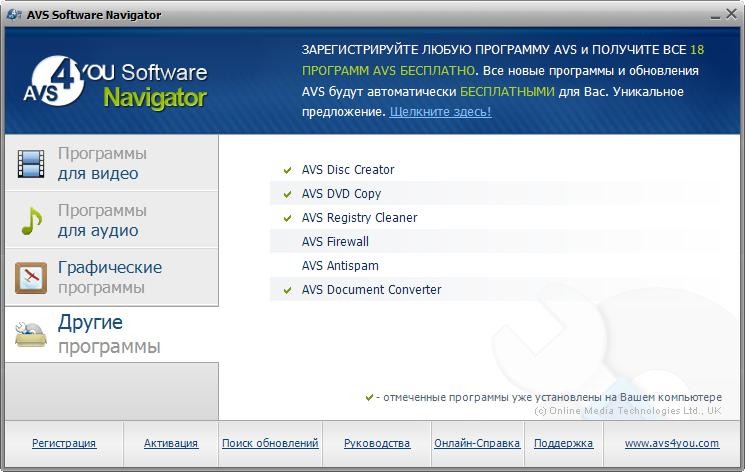Click the graphics programs picture frame icon

(31, 278)
